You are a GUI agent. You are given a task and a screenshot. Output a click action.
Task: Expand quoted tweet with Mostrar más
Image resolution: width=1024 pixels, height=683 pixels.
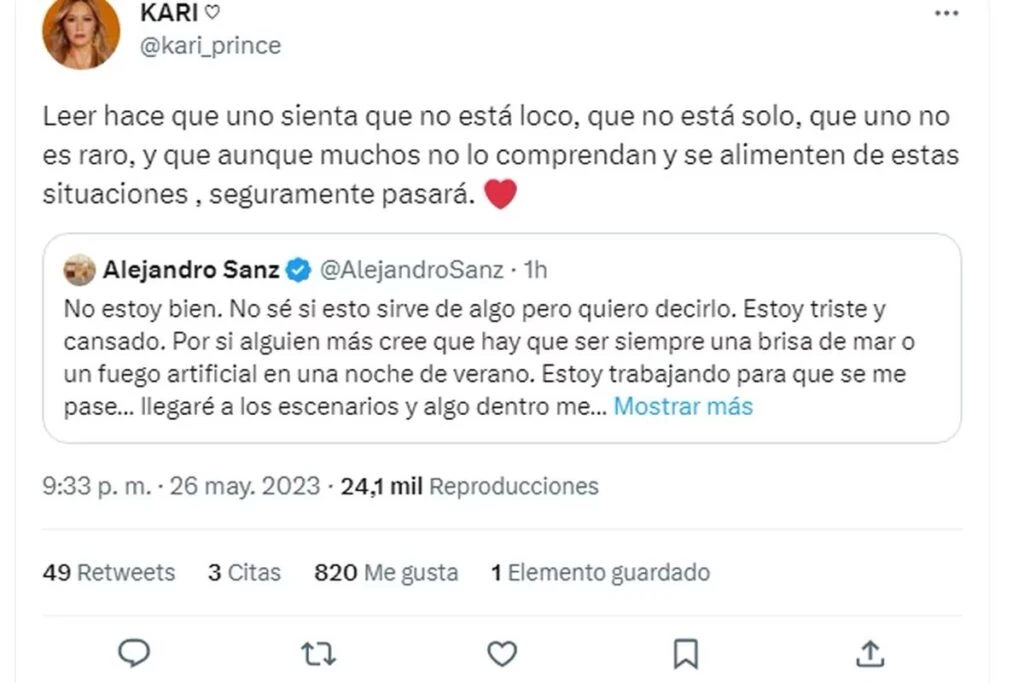pos(683,406)
